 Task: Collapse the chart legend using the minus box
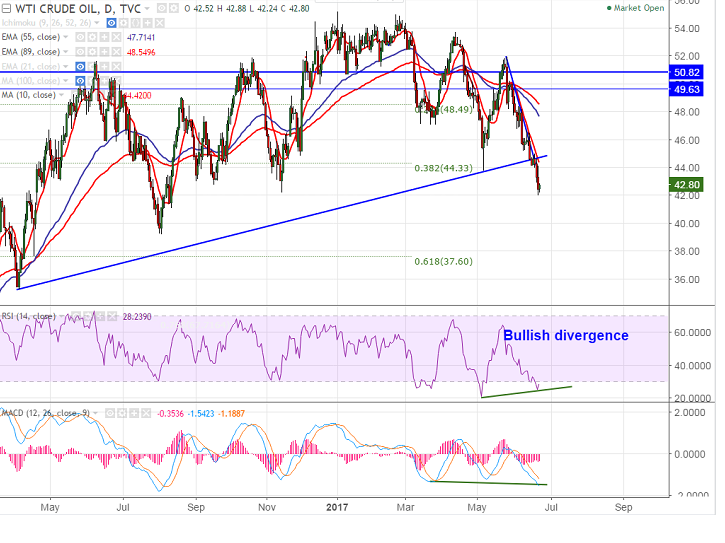tap(6, 8)
